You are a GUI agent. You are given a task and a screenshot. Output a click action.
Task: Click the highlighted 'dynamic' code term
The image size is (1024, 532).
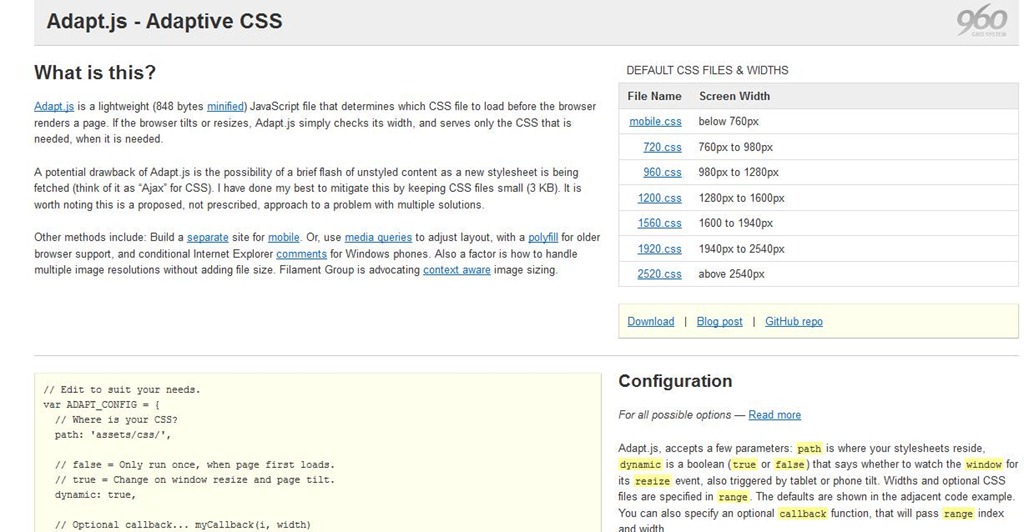[640, 465]
